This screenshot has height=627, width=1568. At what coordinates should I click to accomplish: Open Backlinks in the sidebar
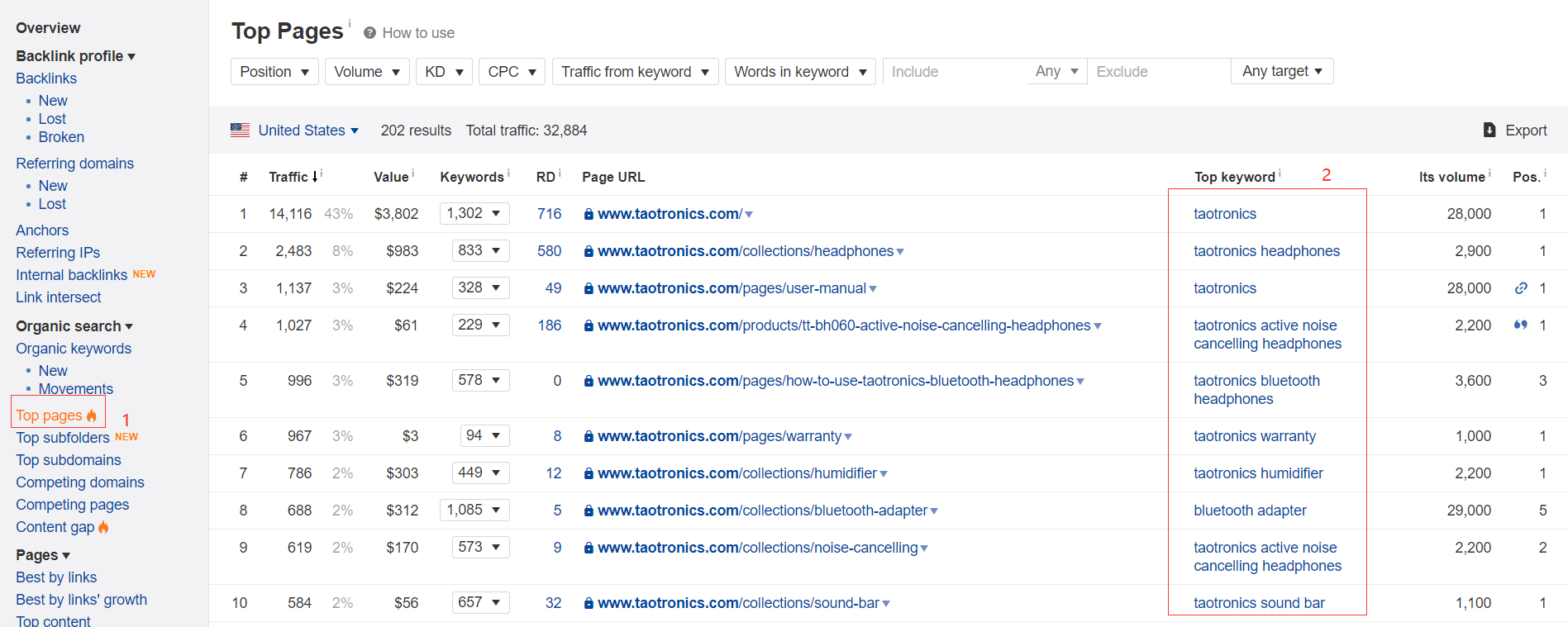[46, 78]
